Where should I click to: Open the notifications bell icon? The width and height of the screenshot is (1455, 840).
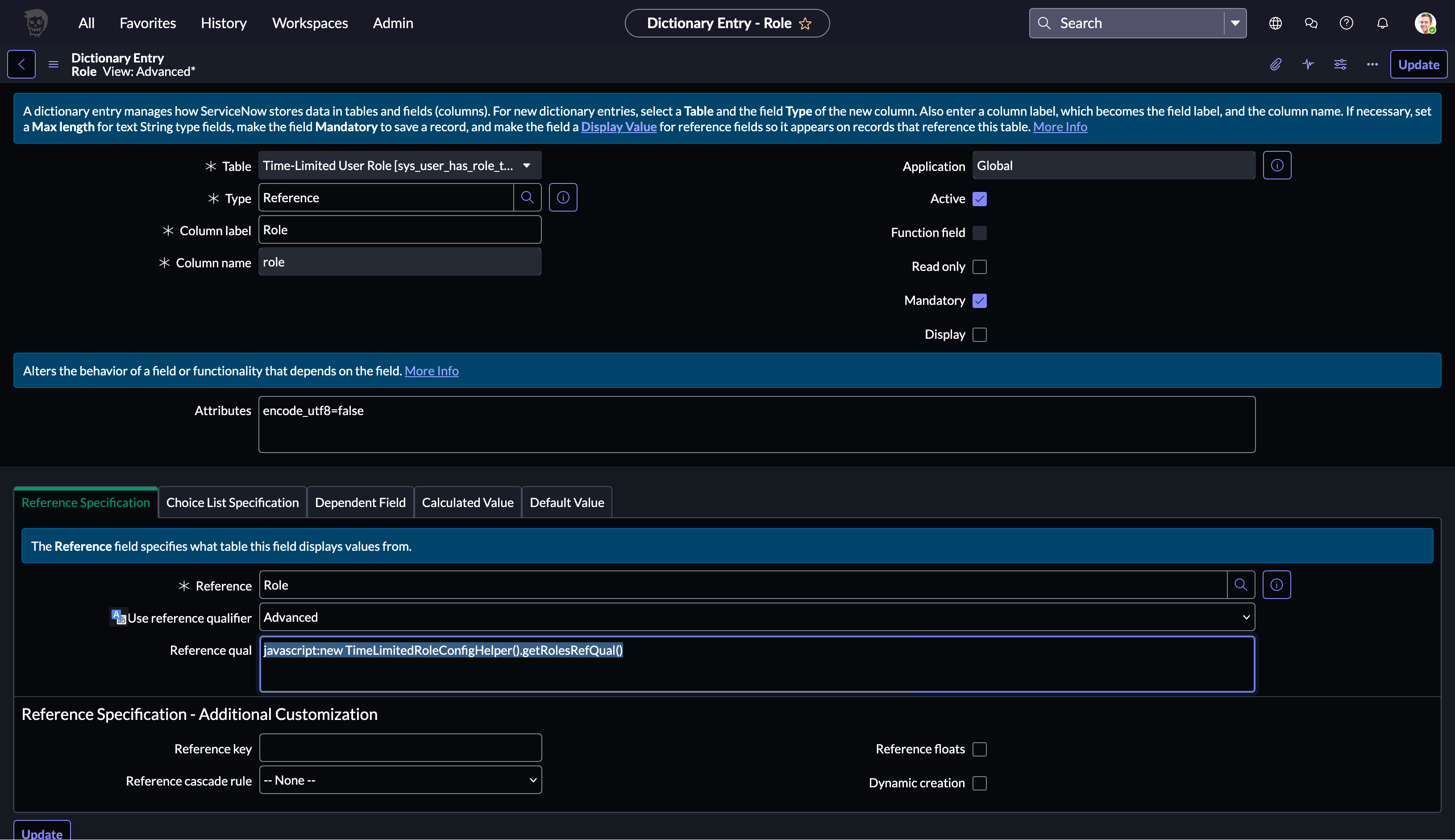pyautogui.click(x=1382, y=23)
